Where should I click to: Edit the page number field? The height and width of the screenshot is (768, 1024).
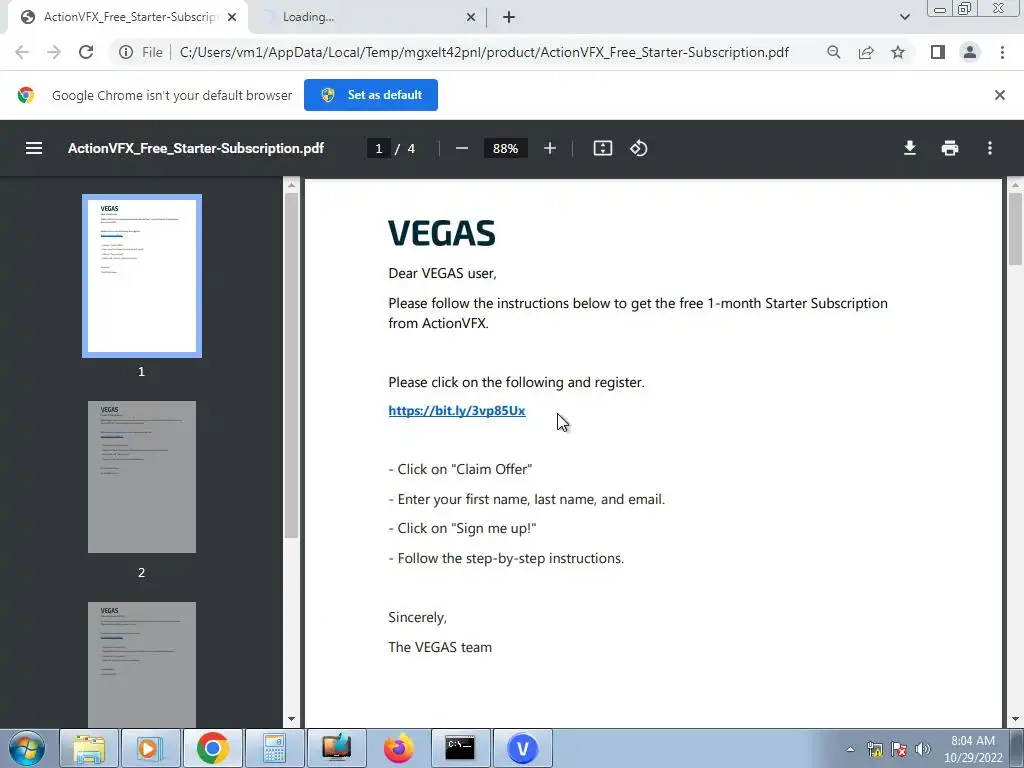tap(378, 148)
